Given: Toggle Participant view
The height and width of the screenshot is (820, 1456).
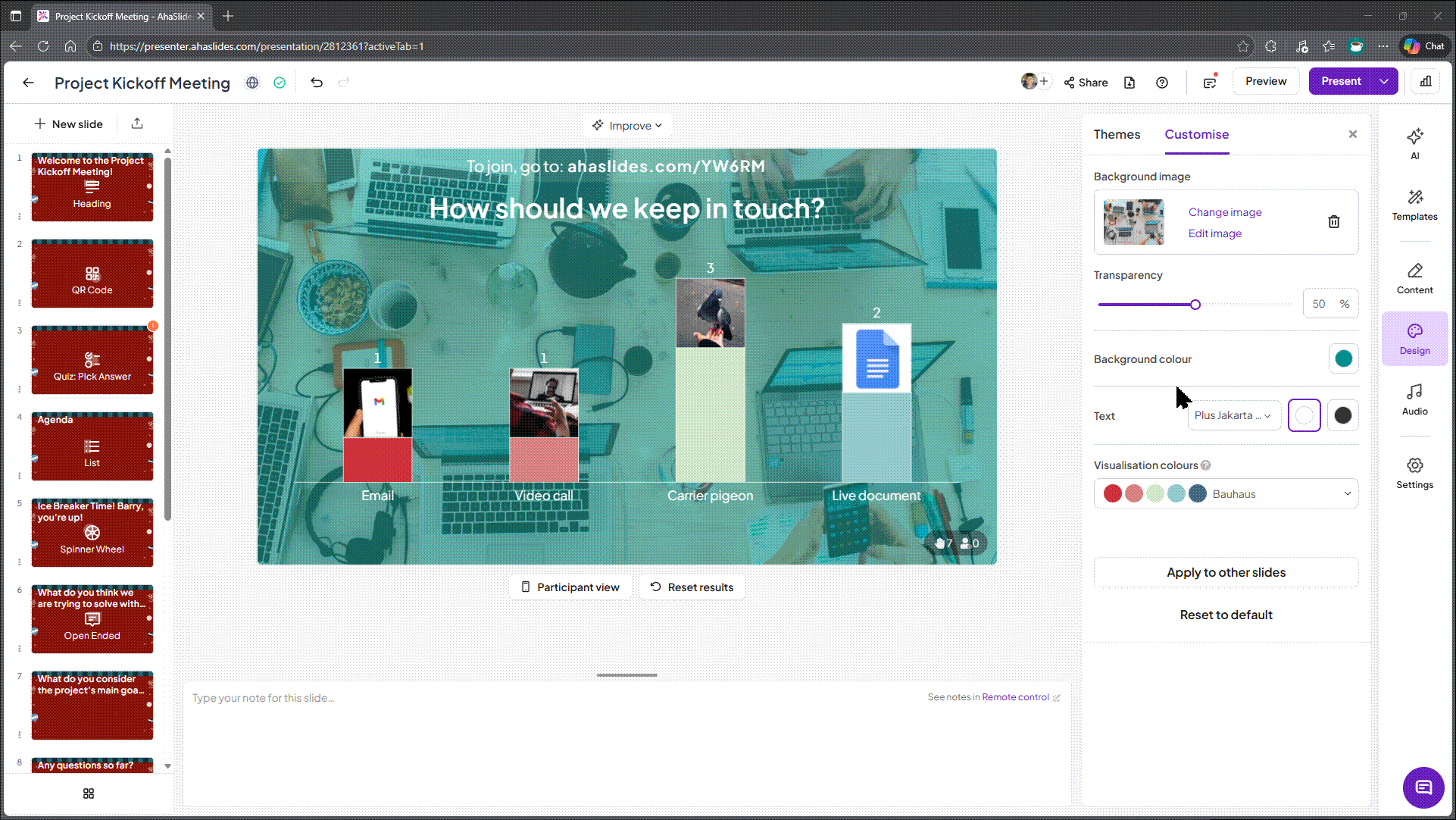Looking at the screenshot, I should [570, 587].
